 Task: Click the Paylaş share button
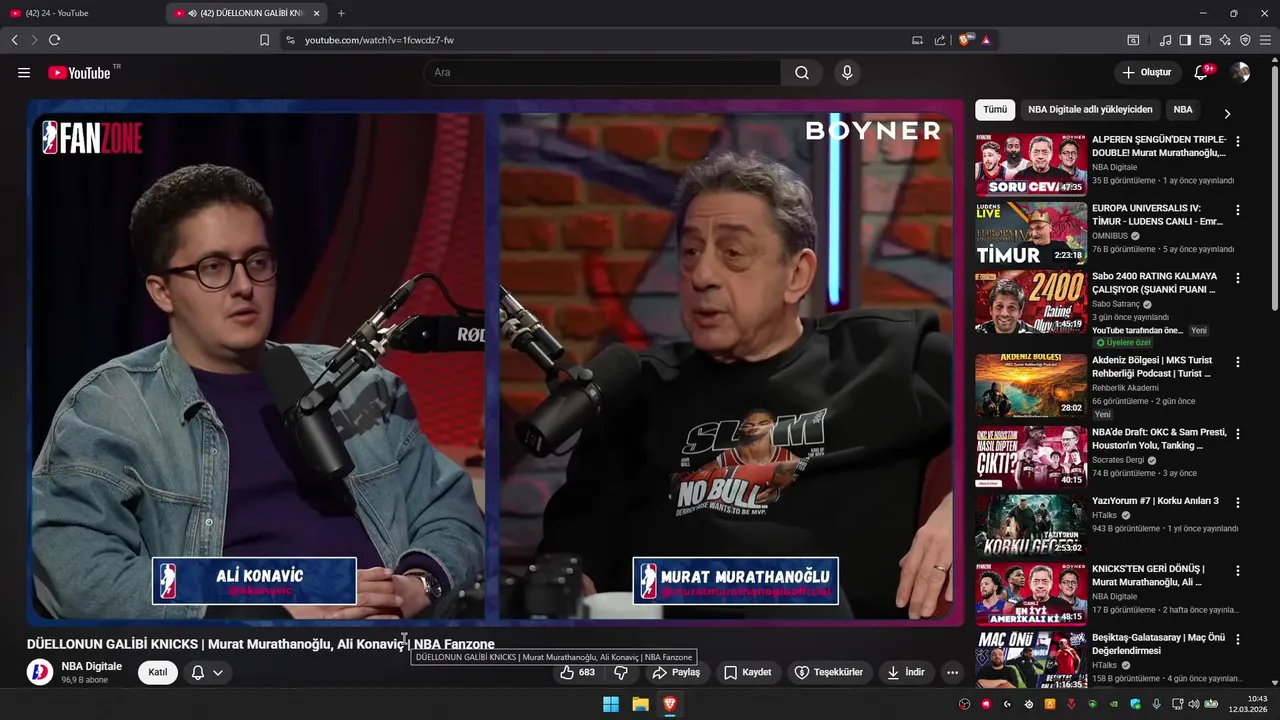[x=677, y=672]
